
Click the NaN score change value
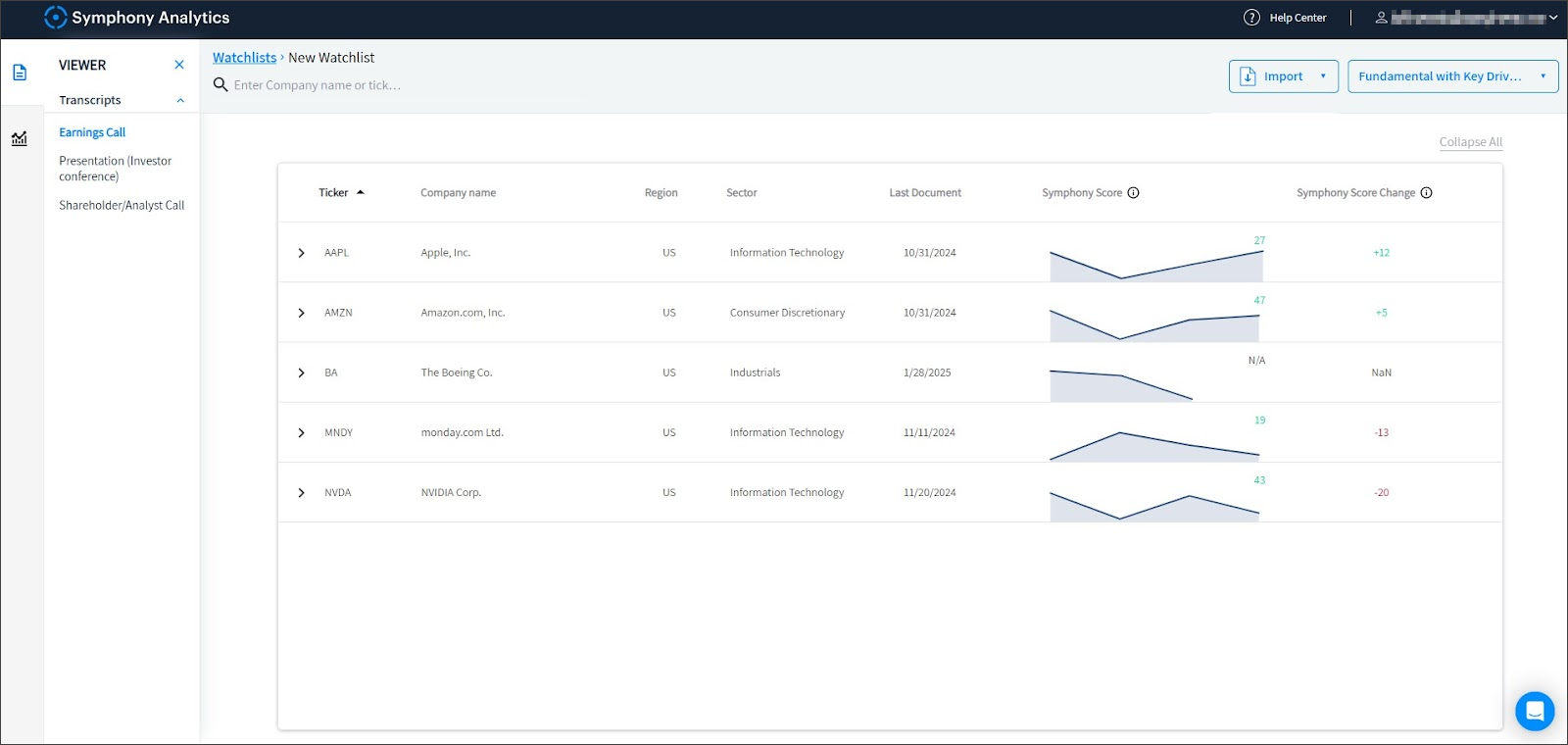(1381, 372)
